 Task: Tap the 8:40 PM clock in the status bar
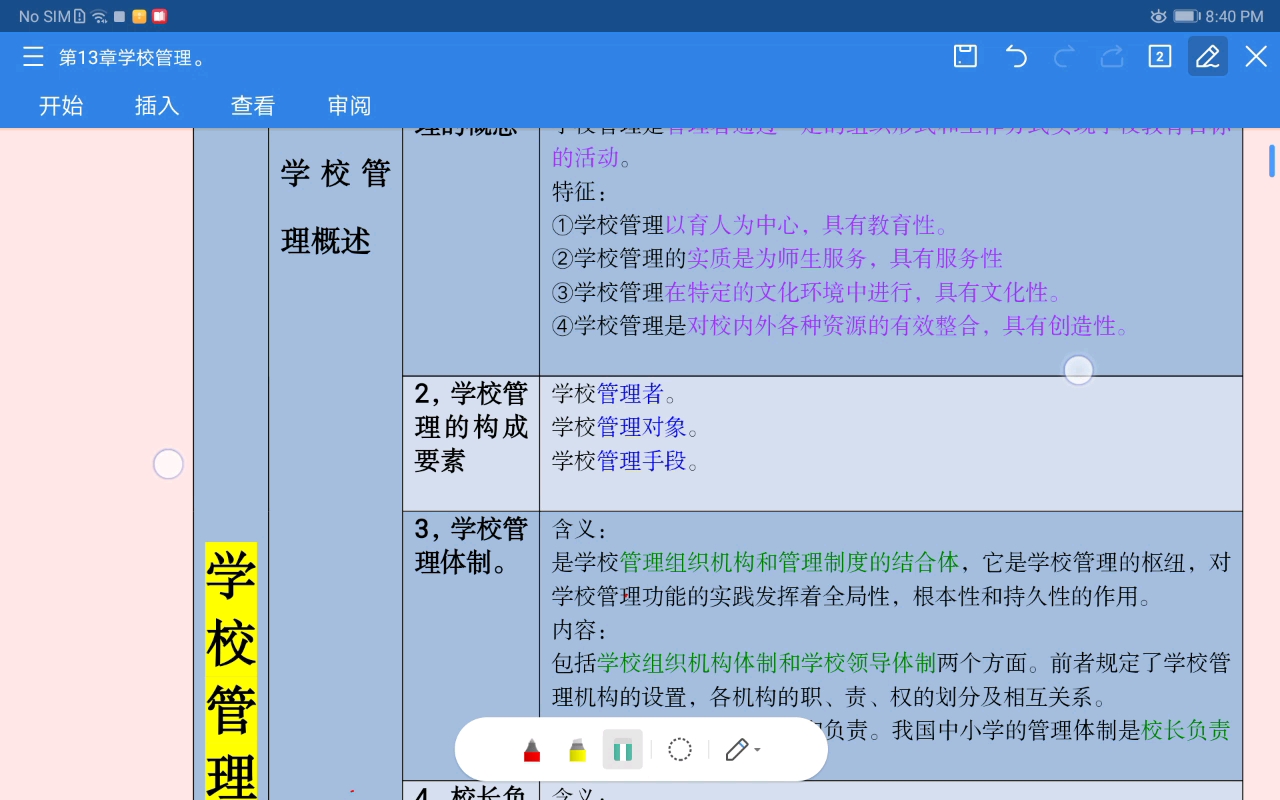1235,15
